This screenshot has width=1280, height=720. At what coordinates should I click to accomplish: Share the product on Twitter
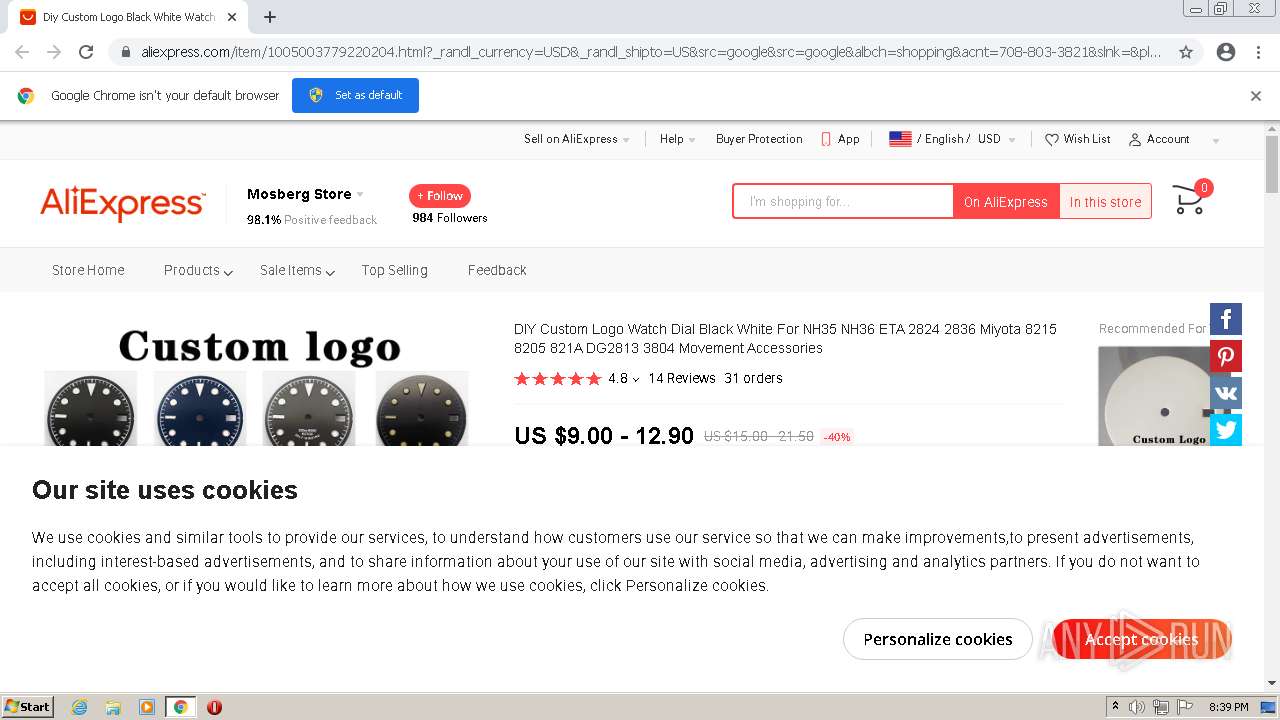[x=1226, y=430]
